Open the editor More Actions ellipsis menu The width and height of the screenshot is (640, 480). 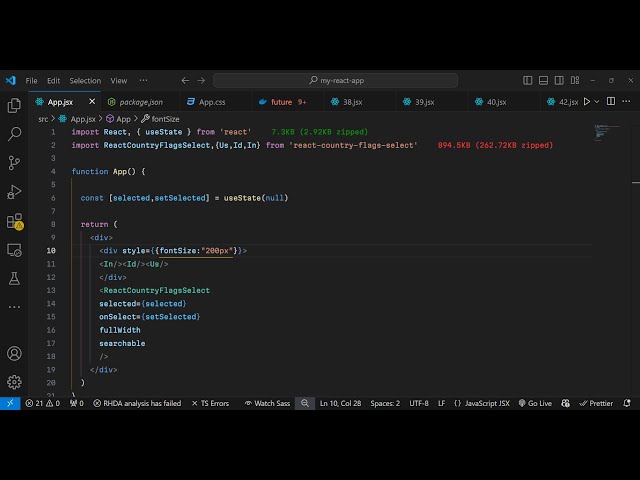click(x=626, y=101)
